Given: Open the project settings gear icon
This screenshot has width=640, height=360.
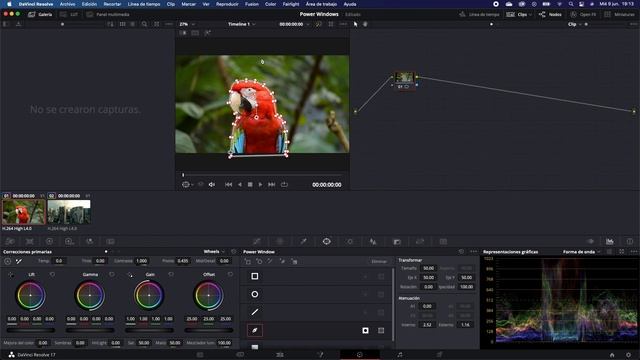Looking at the screenshot, I should coord(629,355).
